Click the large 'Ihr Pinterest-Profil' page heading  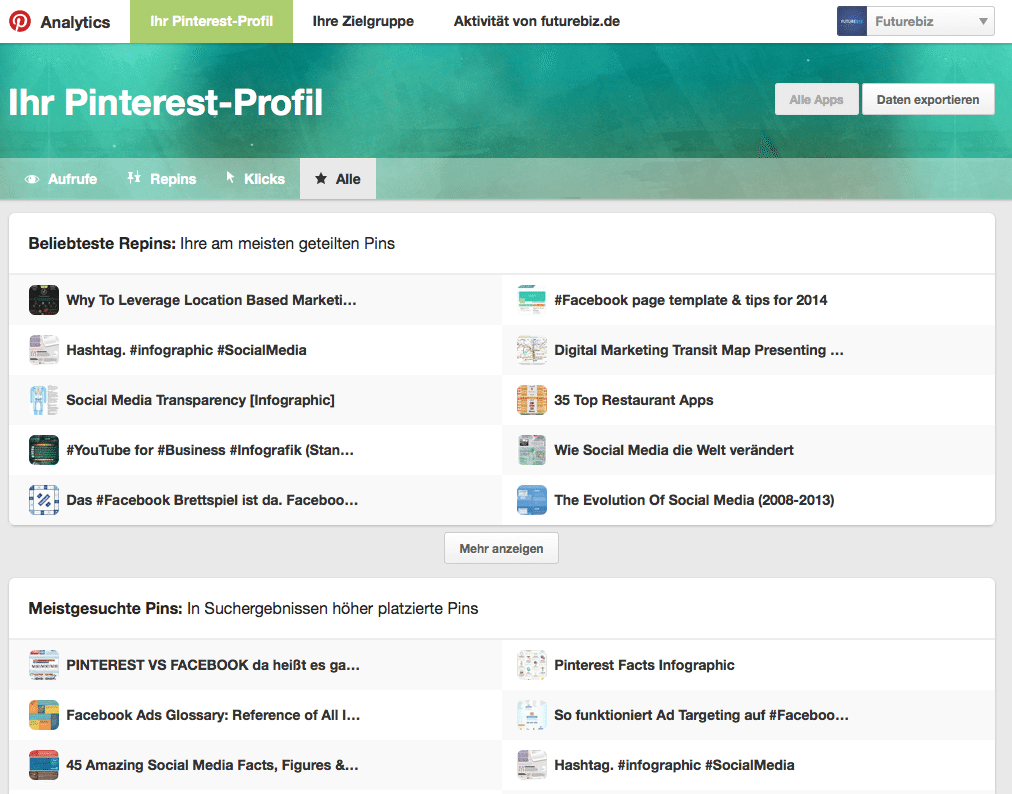pos(165,102)
